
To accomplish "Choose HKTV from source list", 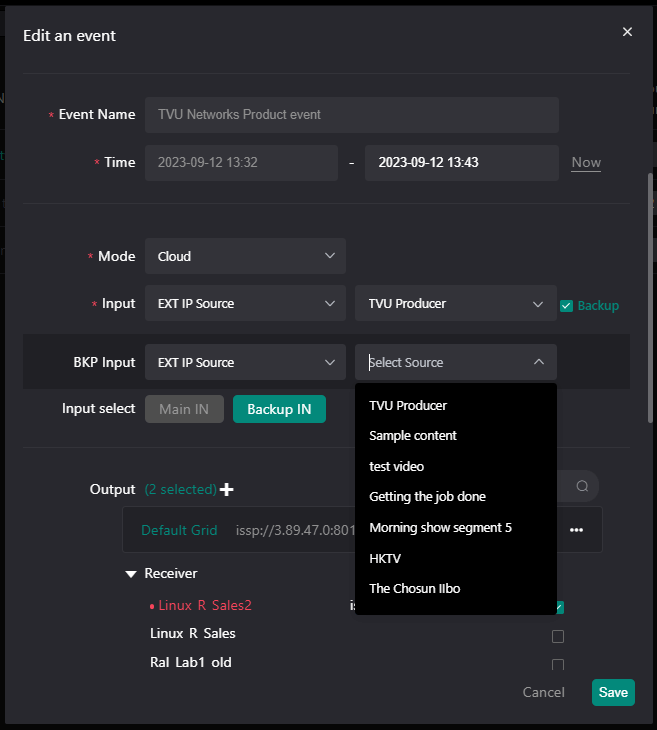I will 456,558.
